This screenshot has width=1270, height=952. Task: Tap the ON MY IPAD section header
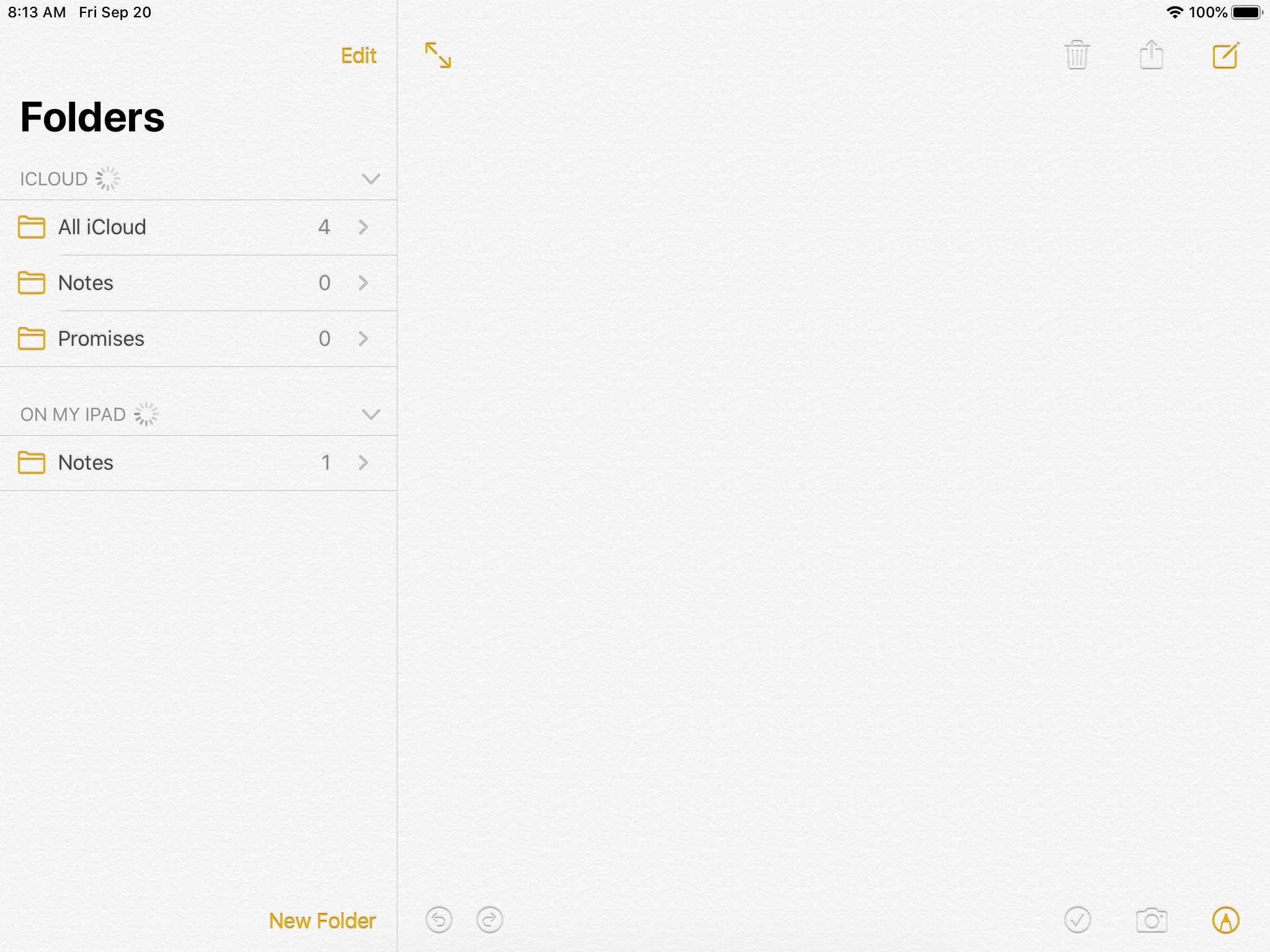[x=73, y=415]
